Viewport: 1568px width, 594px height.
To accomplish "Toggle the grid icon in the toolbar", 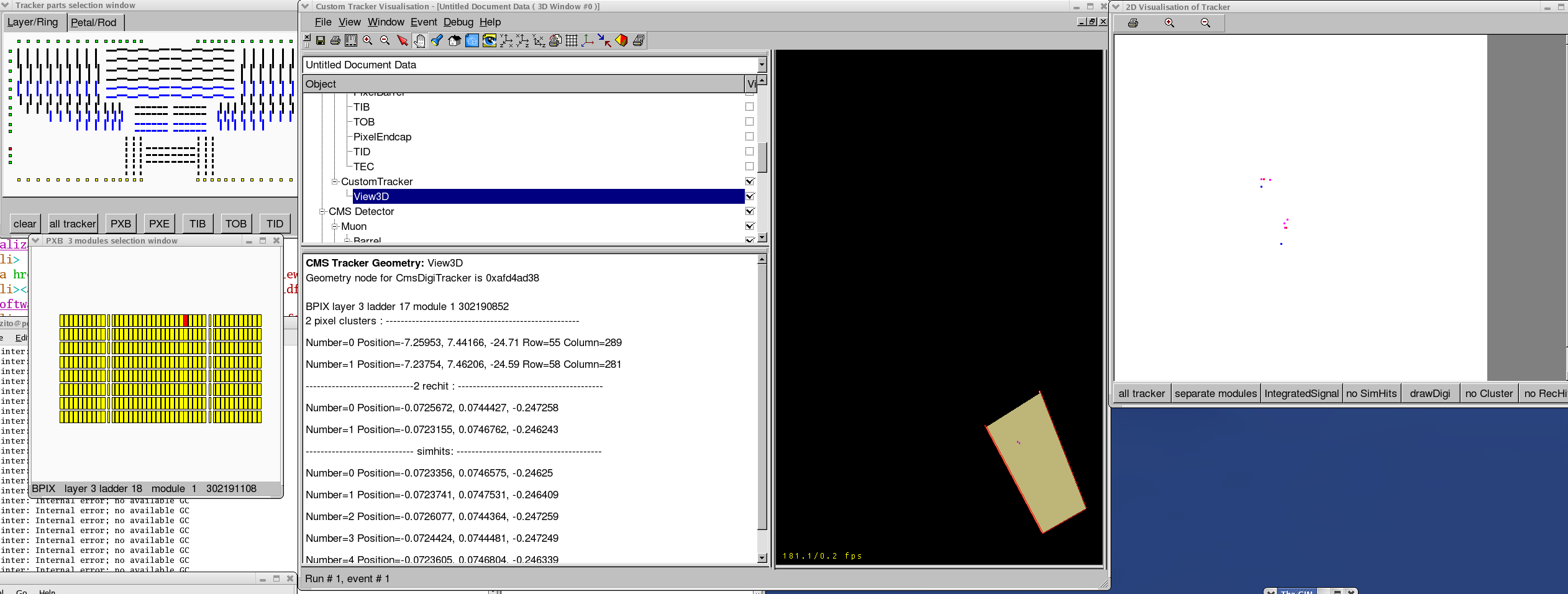I will click(x=572, y=41).
